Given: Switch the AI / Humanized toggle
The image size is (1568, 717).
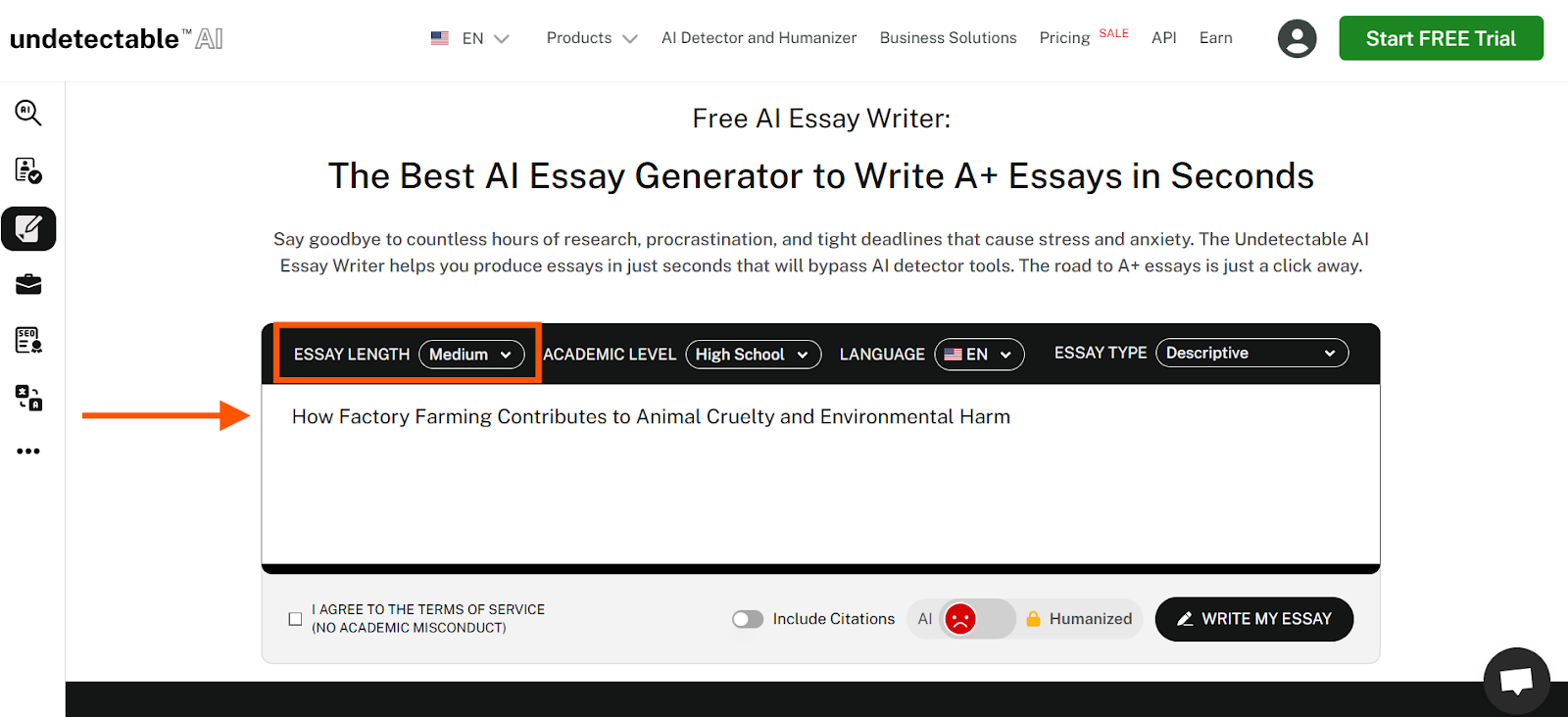Looking at the screenshot, I should (x=977, y=619).
